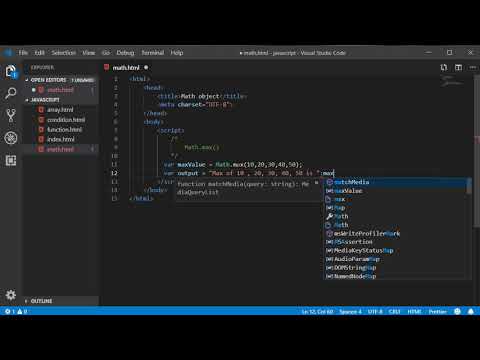The height and width of the screenshot is (360, 480).
Task: Open the Go menu
Action: [106, 53]
